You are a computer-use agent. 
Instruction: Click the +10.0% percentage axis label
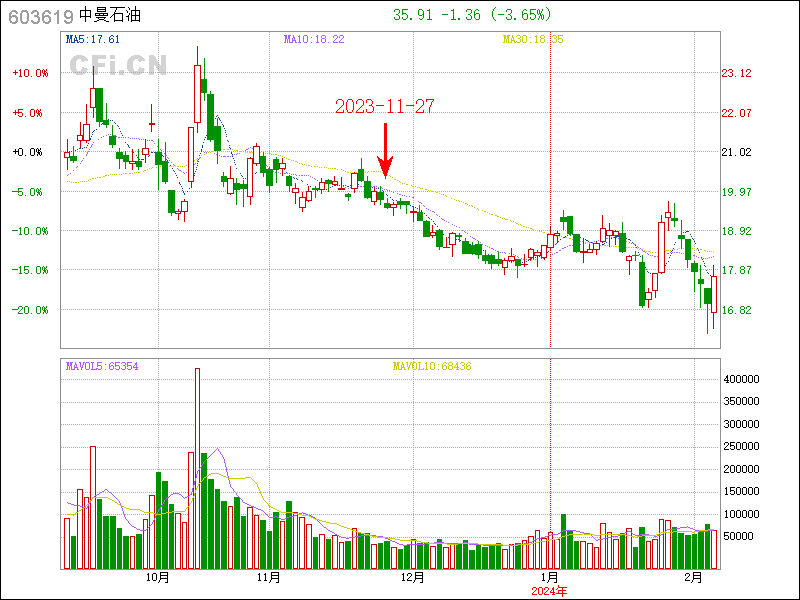(x=30, y=73)
